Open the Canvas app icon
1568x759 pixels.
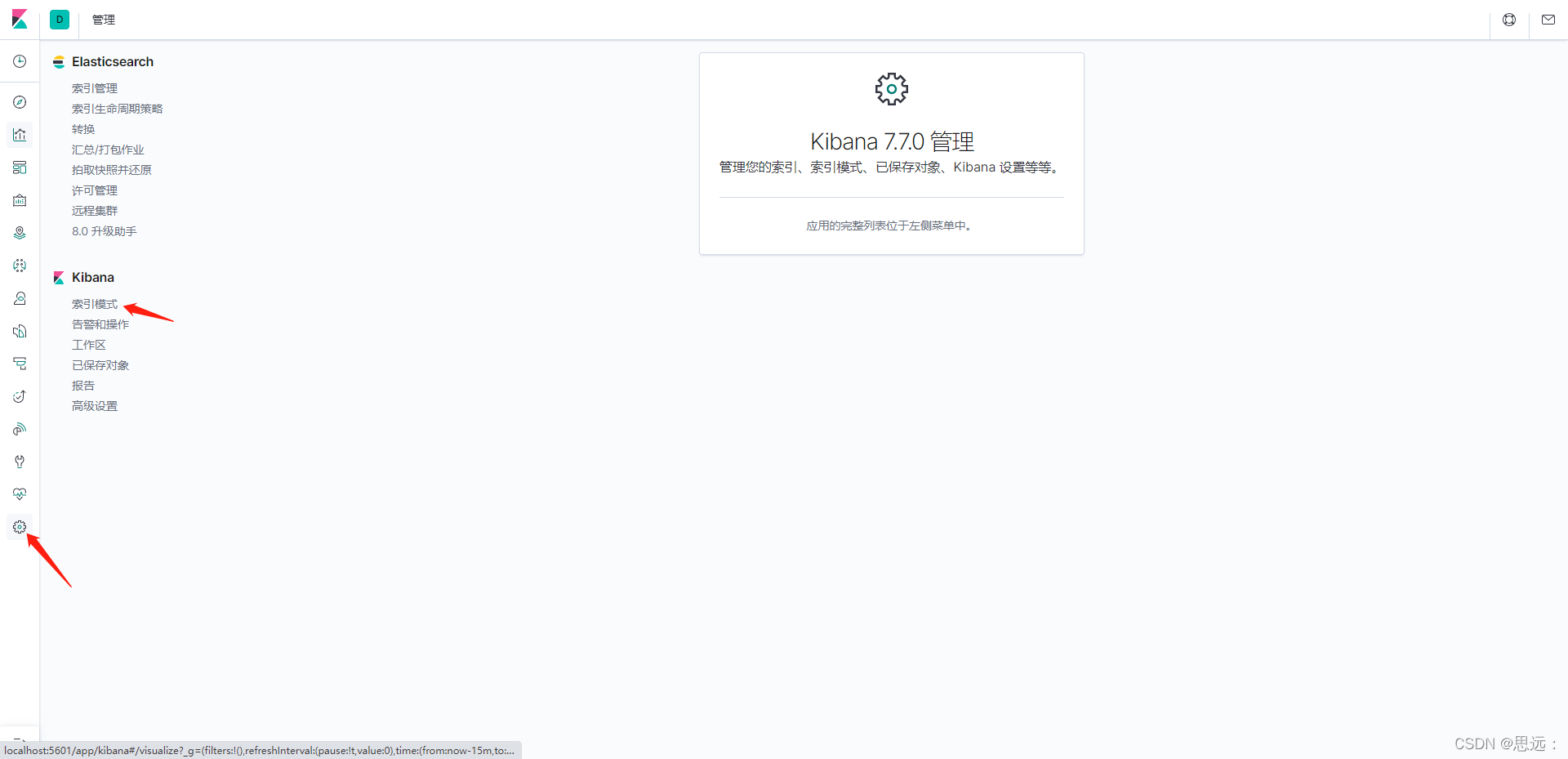[x=20, y=200]
